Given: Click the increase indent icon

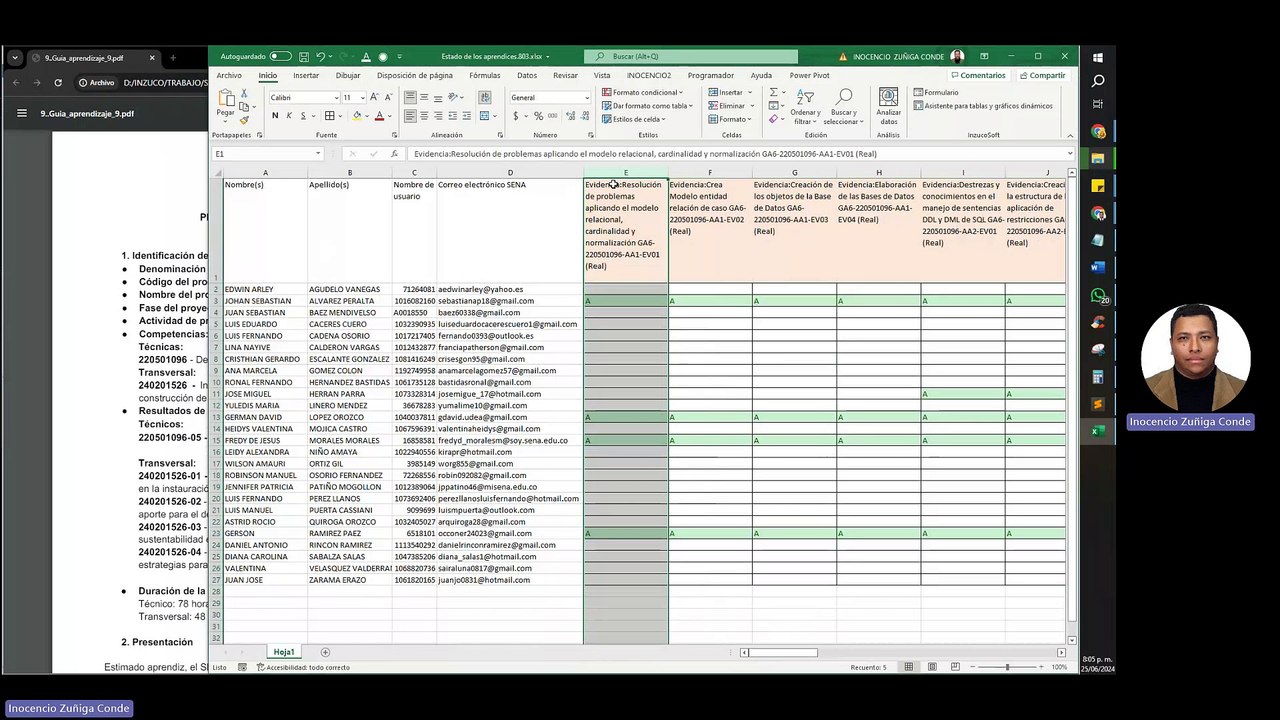Looking at the screenshot, I should [x=467, y=116].
